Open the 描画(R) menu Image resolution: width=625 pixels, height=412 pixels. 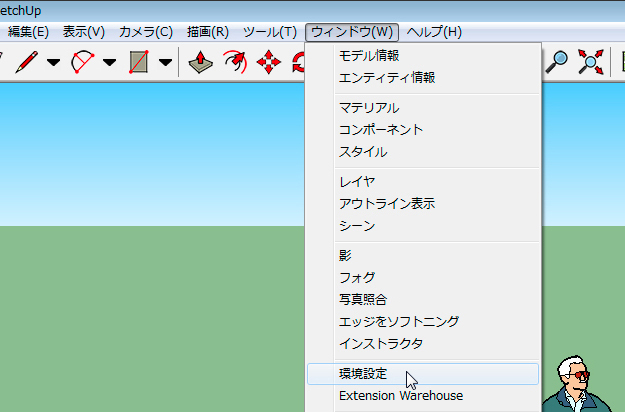pyautogui.click(x=208, y=32)
